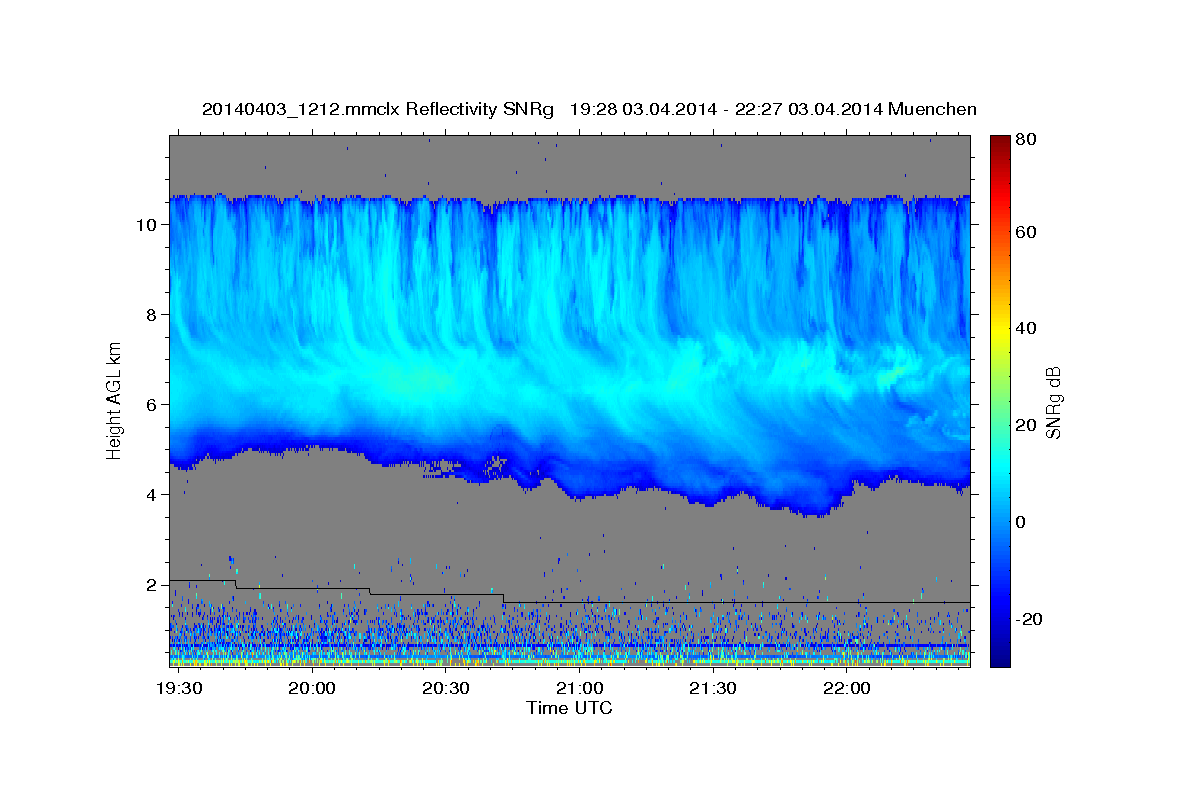
Task: Click the 20:00 time tick label
Action: (x=313, y=689)
